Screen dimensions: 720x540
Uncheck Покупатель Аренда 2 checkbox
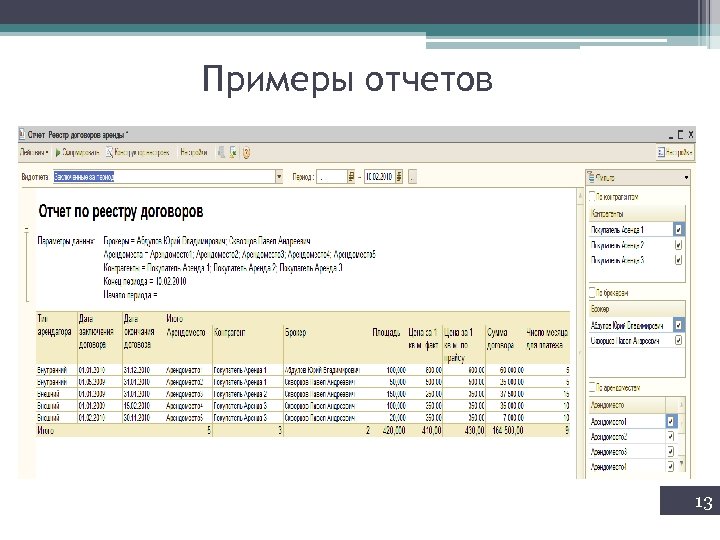point(678,245)
